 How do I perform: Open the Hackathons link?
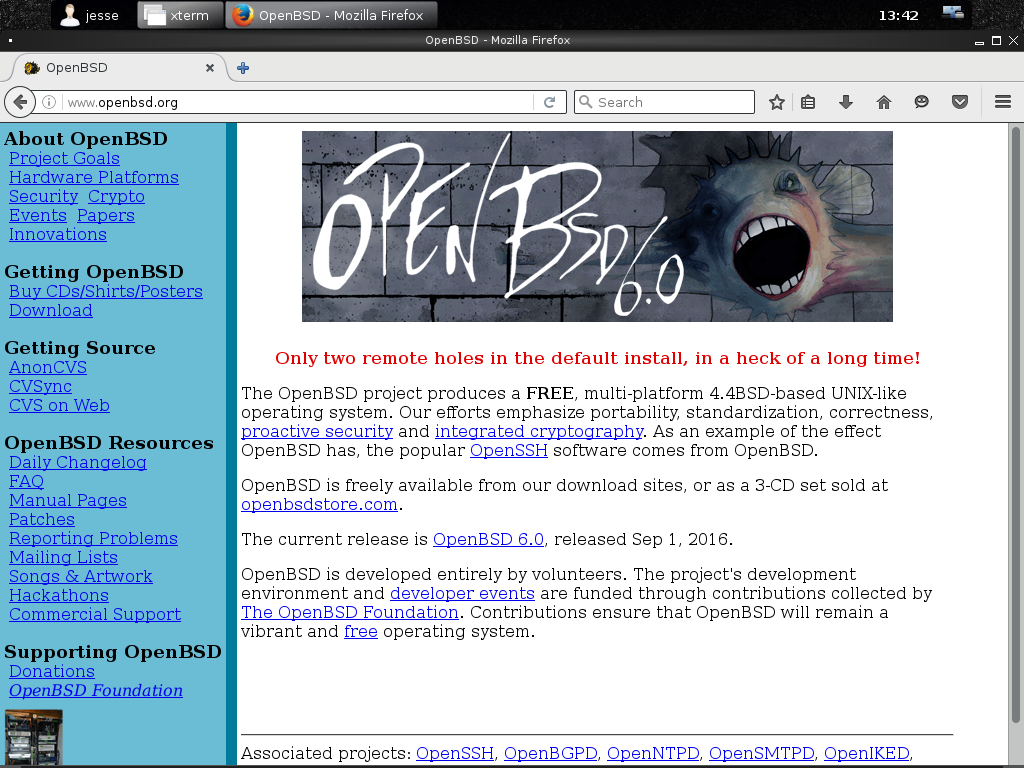pyautogui.click(x=59, y=595)
